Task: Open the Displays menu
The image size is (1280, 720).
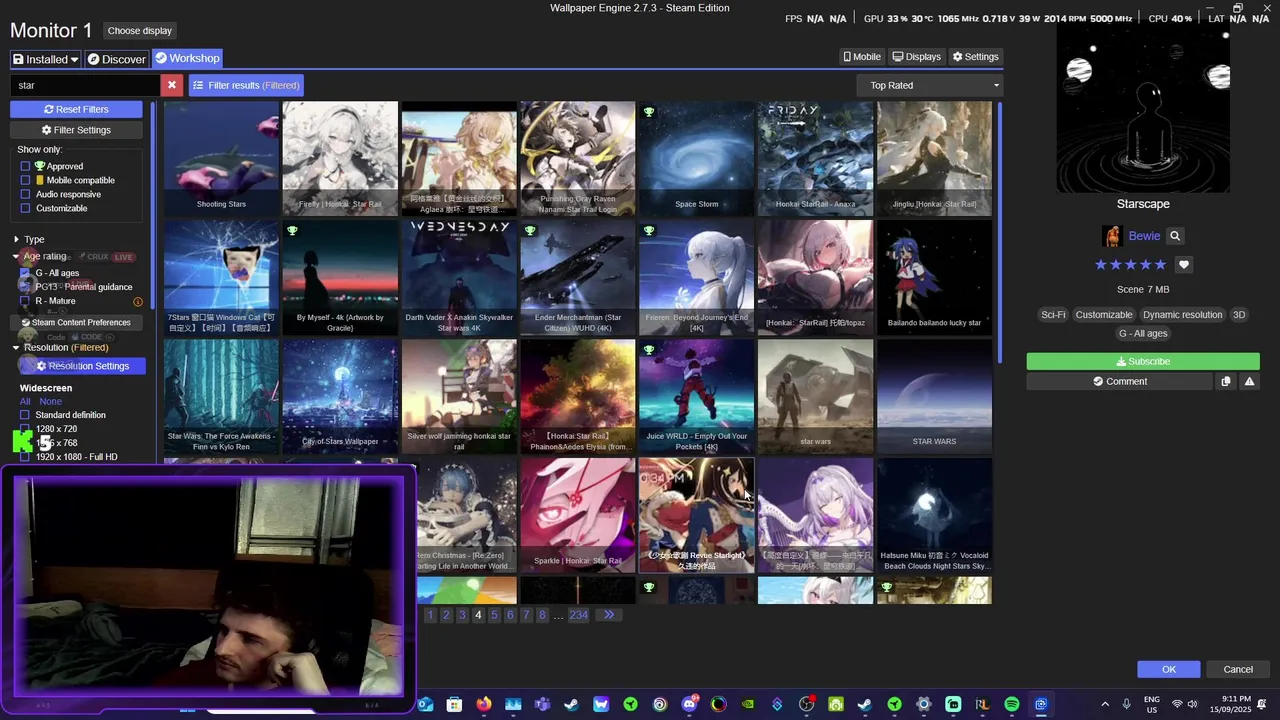Action: tap(917, 57)
